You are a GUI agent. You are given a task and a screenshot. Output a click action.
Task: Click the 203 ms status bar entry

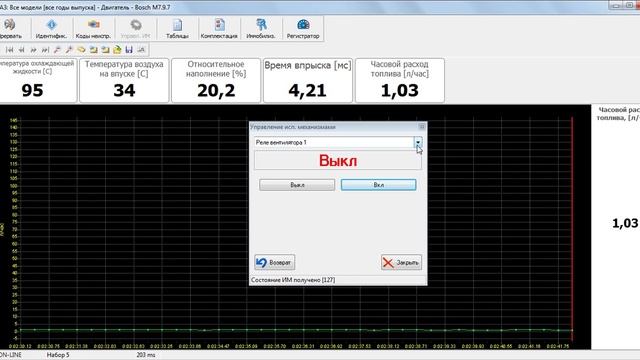[x=146, y=355]
